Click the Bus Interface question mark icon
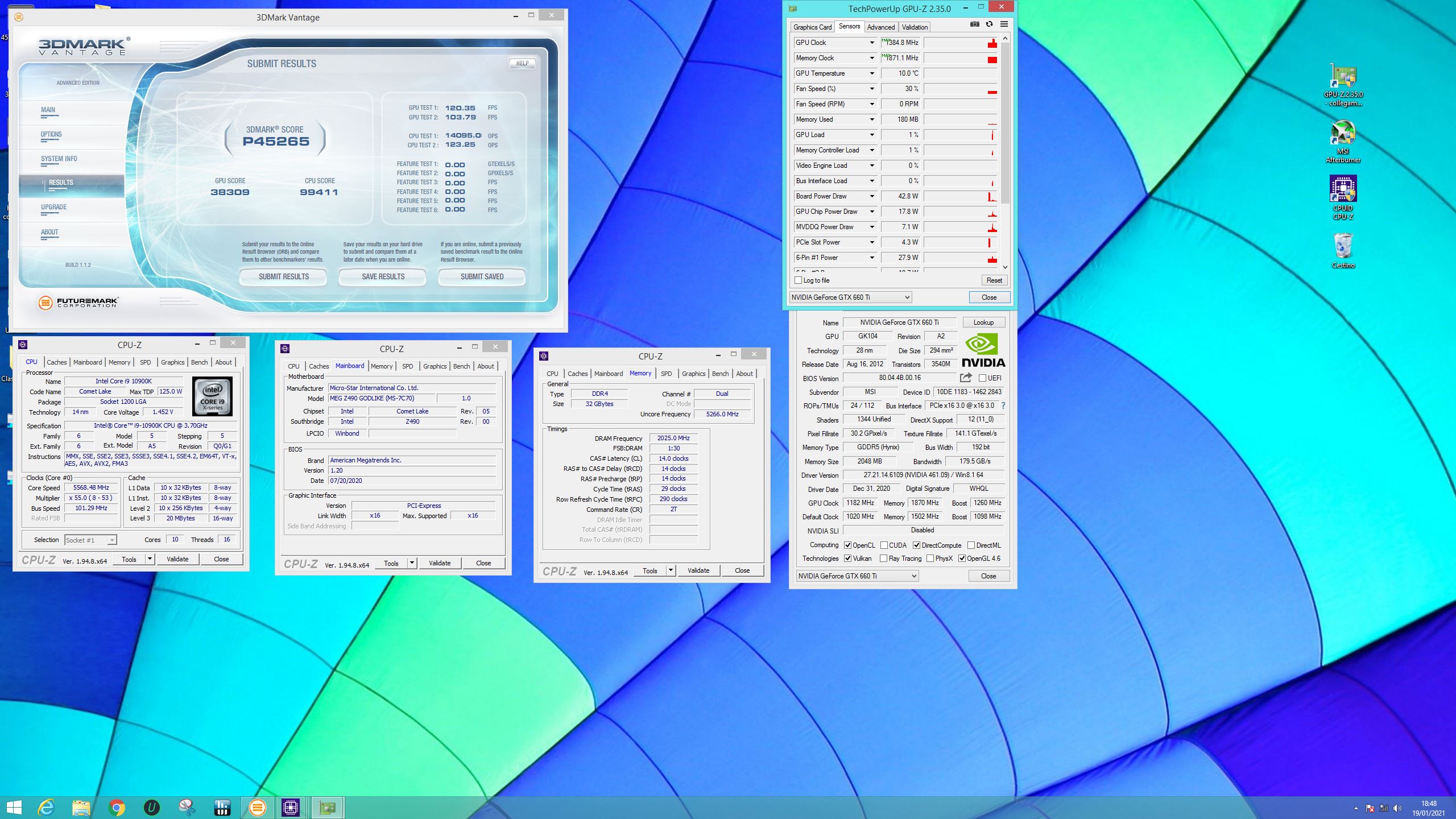 click(x=1003, y=406)
